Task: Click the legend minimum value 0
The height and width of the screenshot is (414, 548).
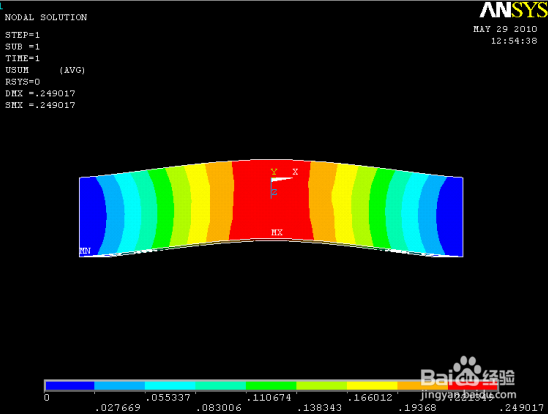Action: tap(47, 398)
